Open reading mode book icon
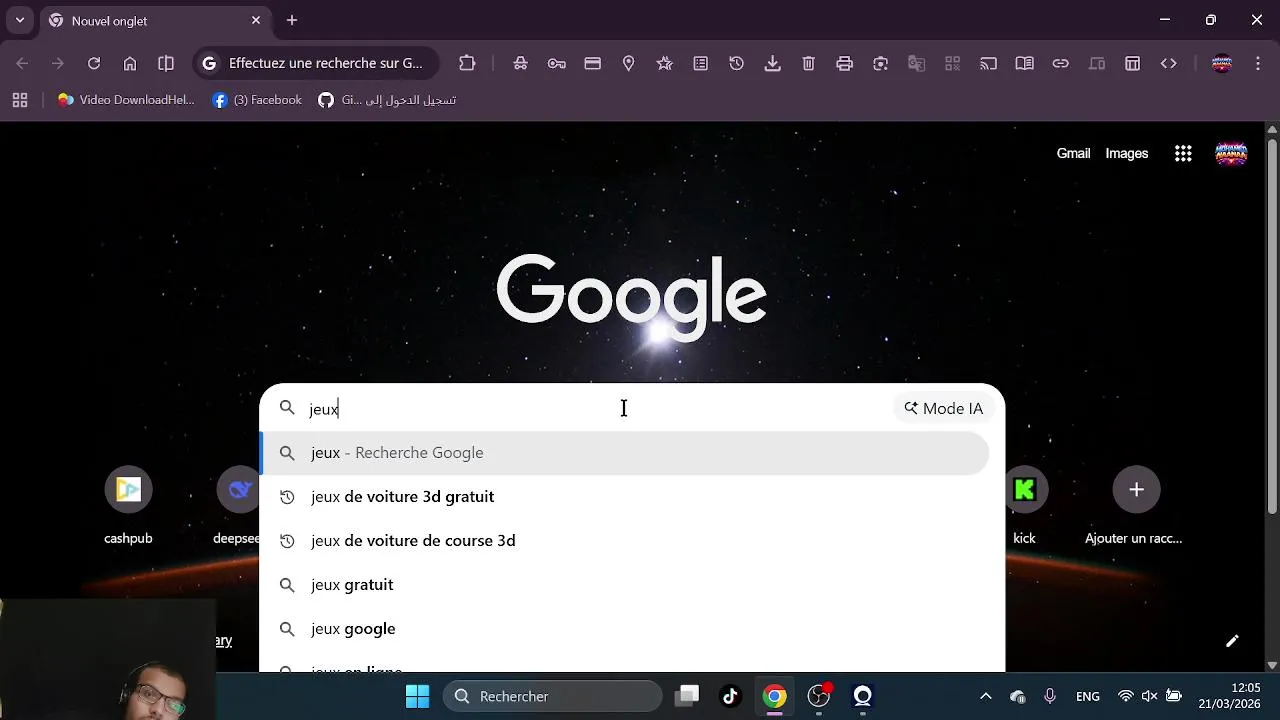Image resolution: width=1280 pixels, height=720 pixels. point(1025,63)
